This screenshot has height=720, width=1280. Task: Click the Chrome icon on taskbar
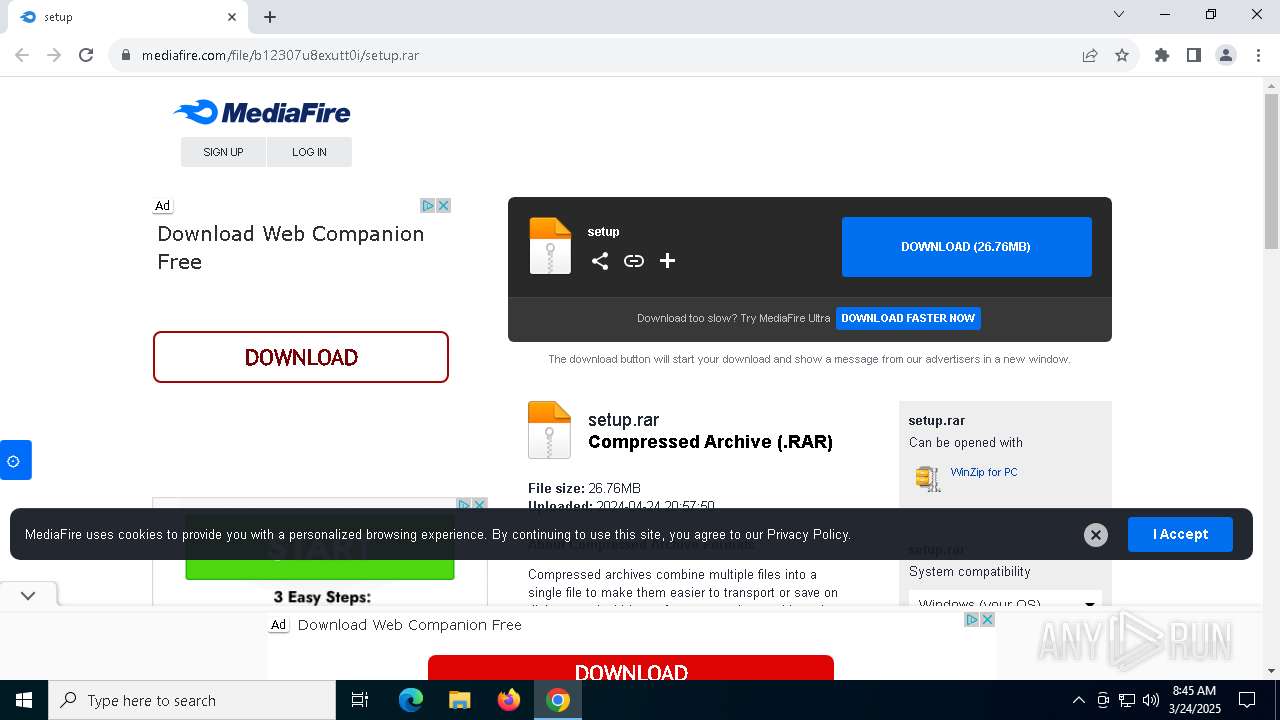(558, 700)
